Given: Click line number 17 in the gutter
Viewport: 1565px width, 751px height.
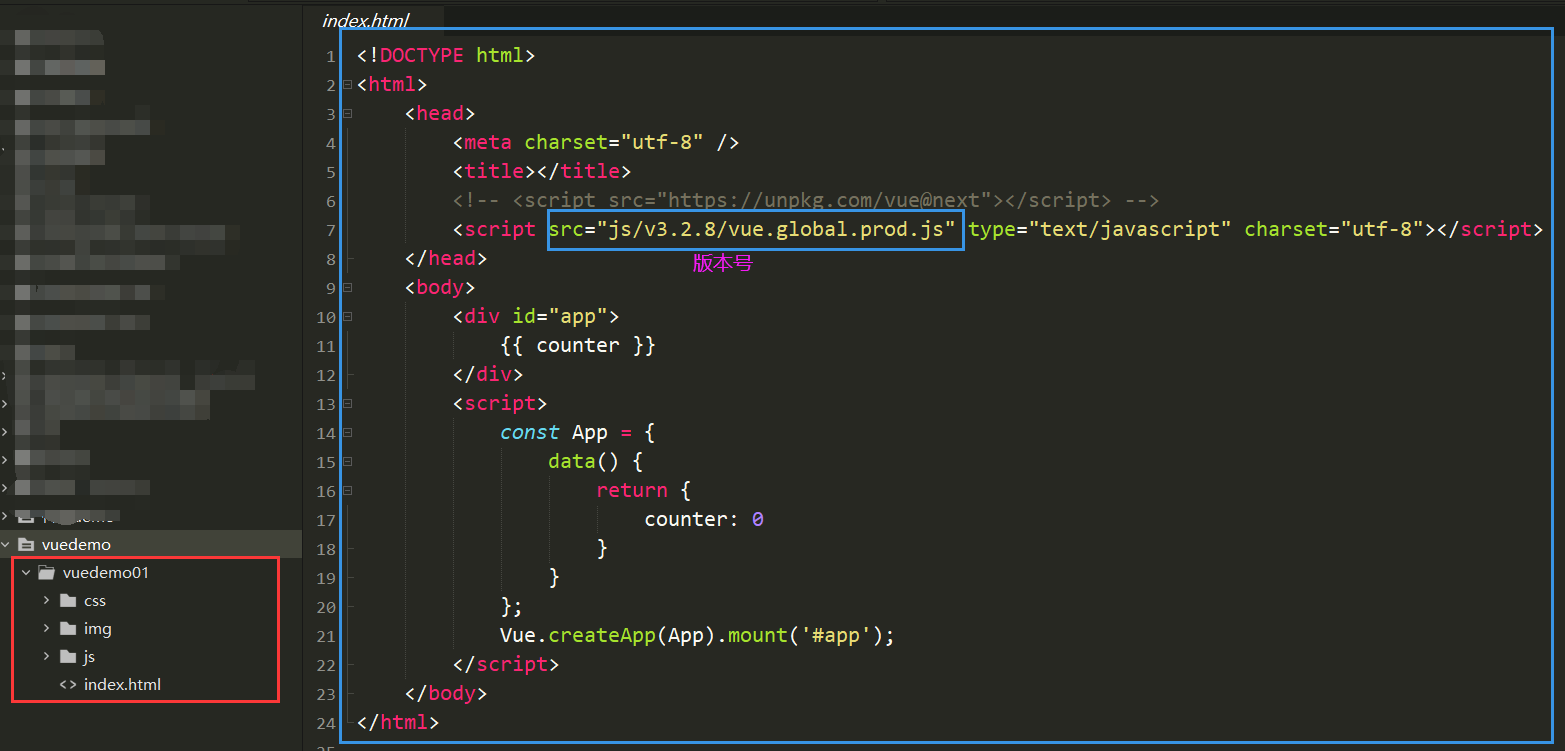Looking at the screenshot, I should tap(326, 521).
